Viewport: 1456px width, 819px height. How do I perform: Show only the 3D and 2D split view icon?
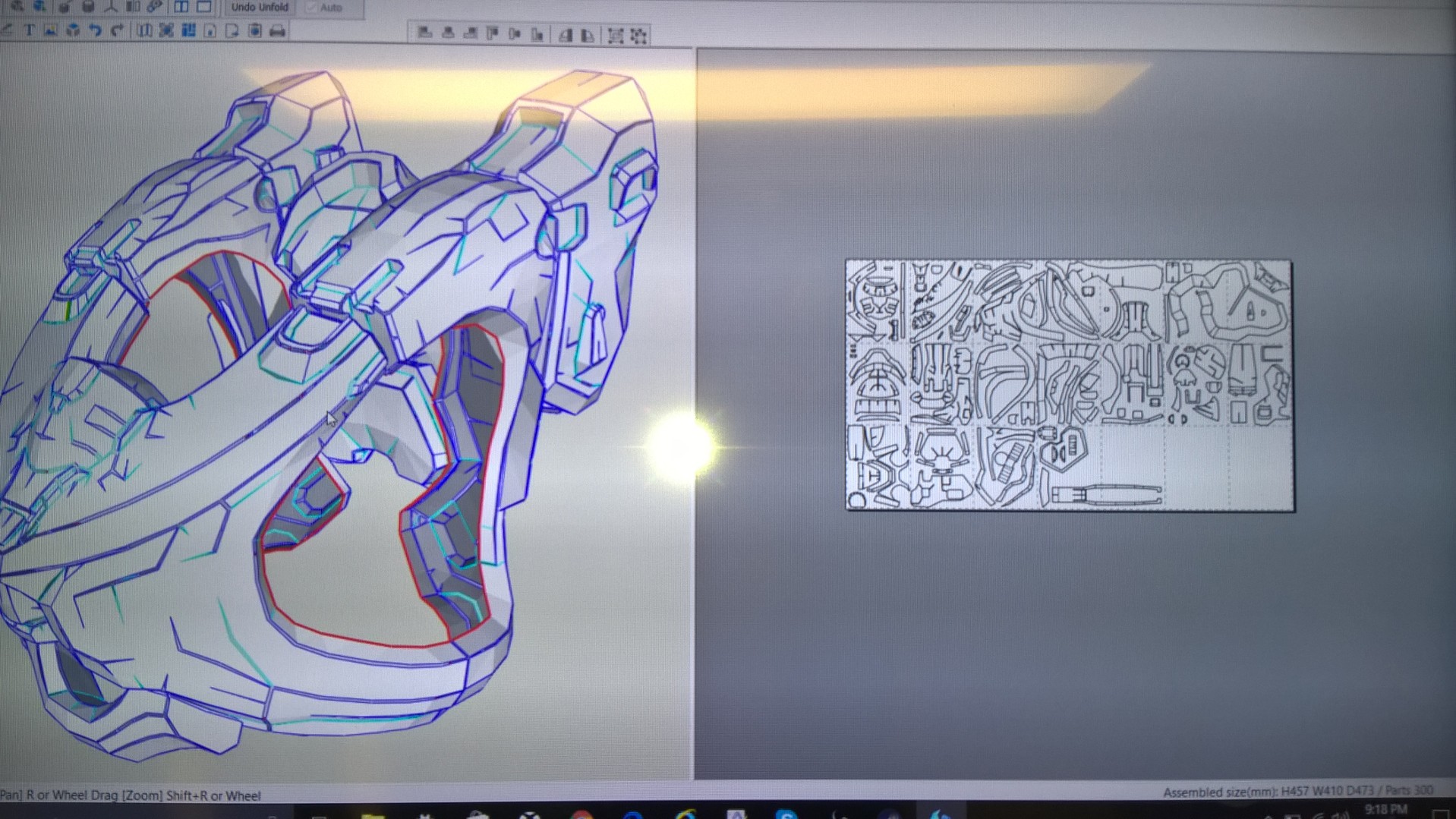[x=181, y=7]
